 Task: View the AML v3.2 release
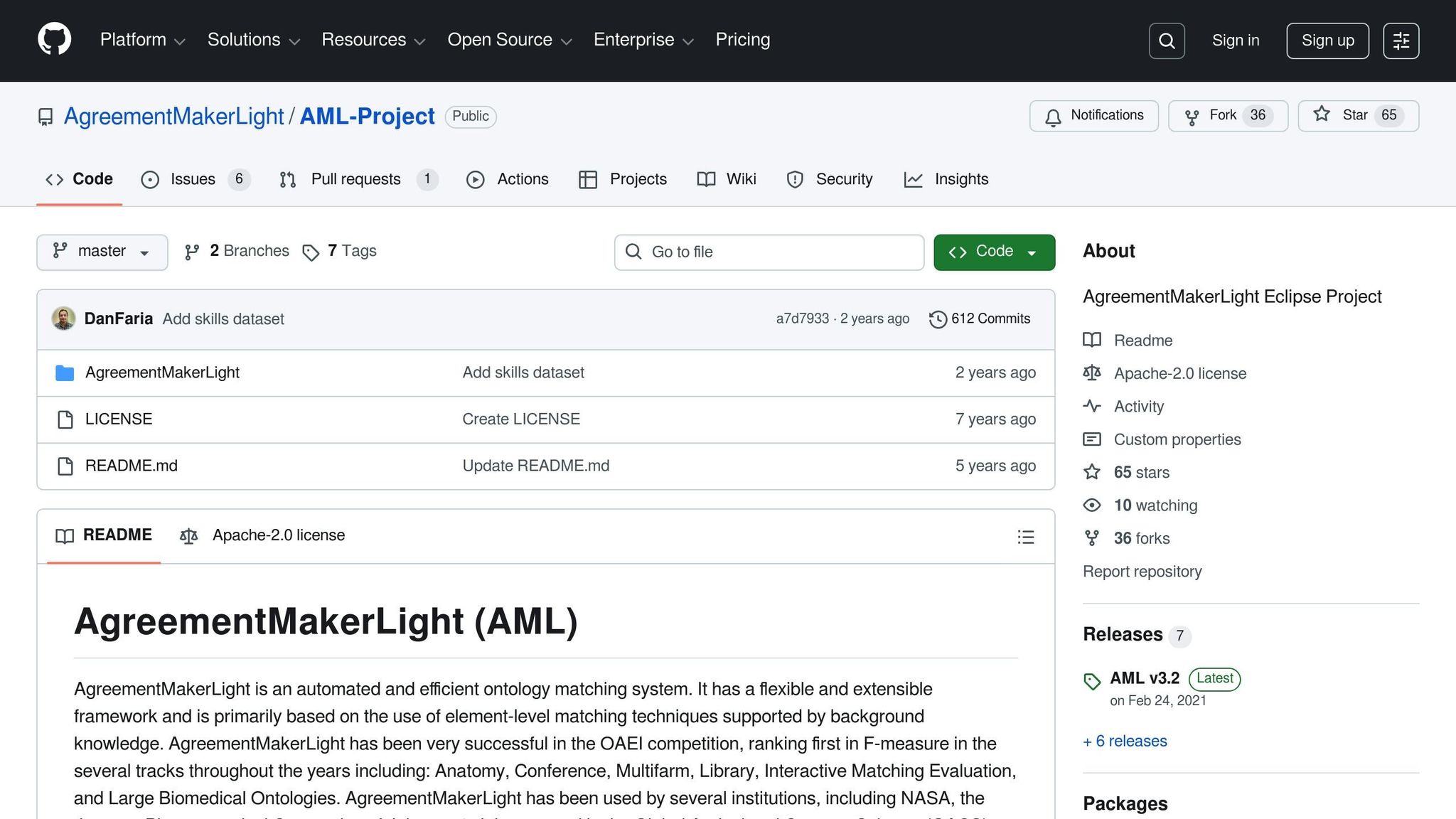tap(1144, 678)
